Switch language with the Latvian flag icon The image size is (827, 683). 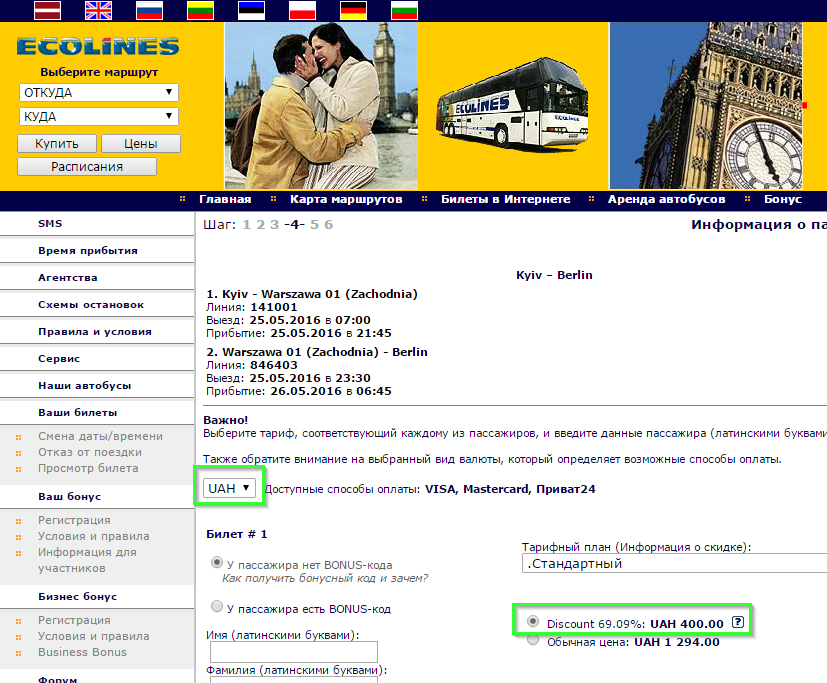[x=47, y=10]
